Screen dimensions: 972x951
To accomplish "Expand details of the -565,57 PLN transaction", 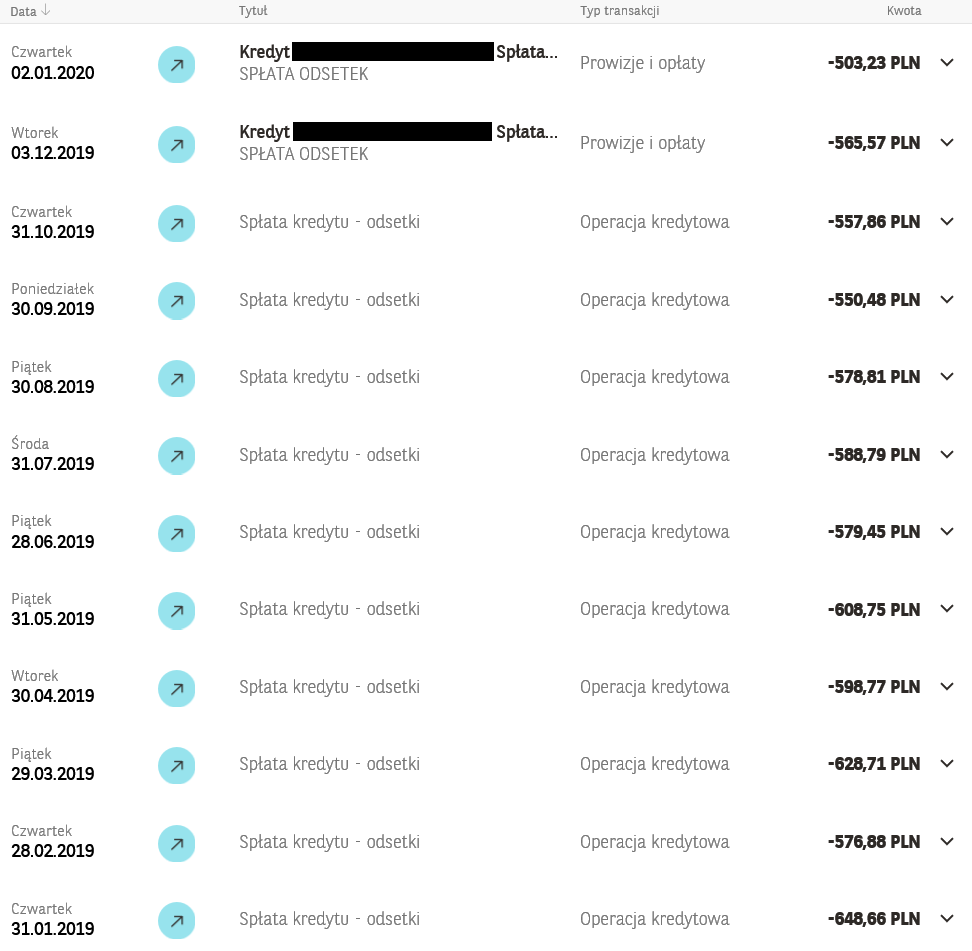I will pyautogui.click(x=947, y=143).
